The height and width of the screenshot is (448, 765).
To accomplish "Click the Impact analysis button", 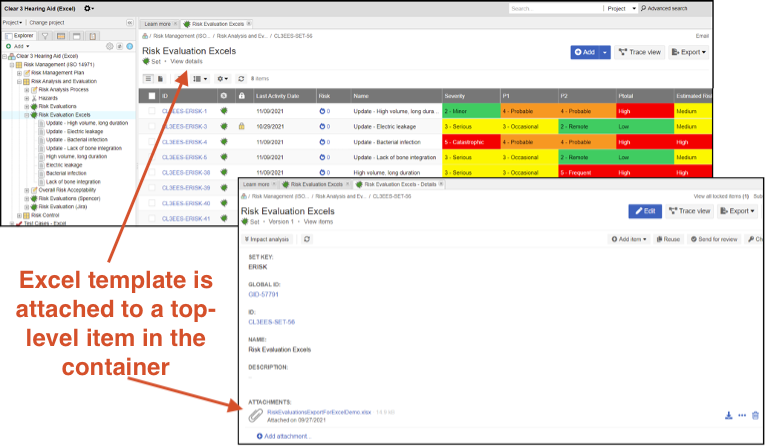I will [267, 239].
